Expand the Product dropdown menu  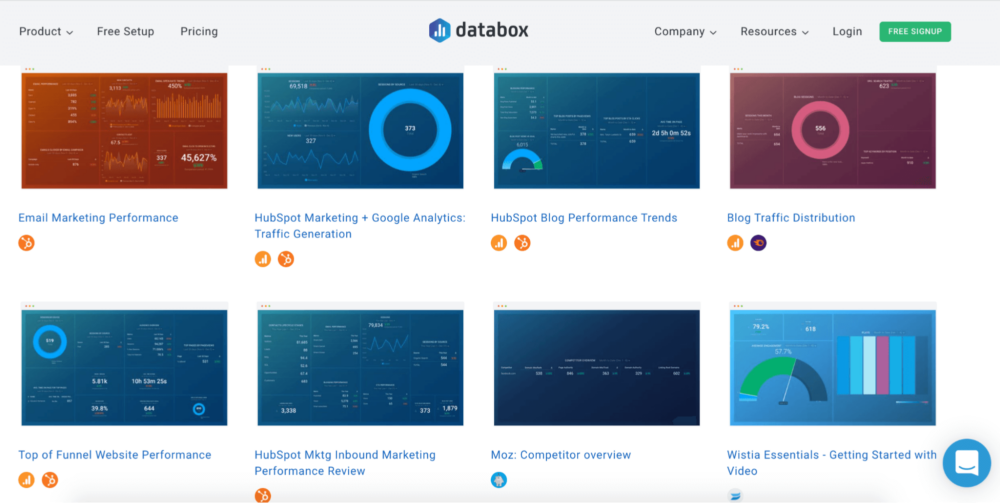coord(46,32)
